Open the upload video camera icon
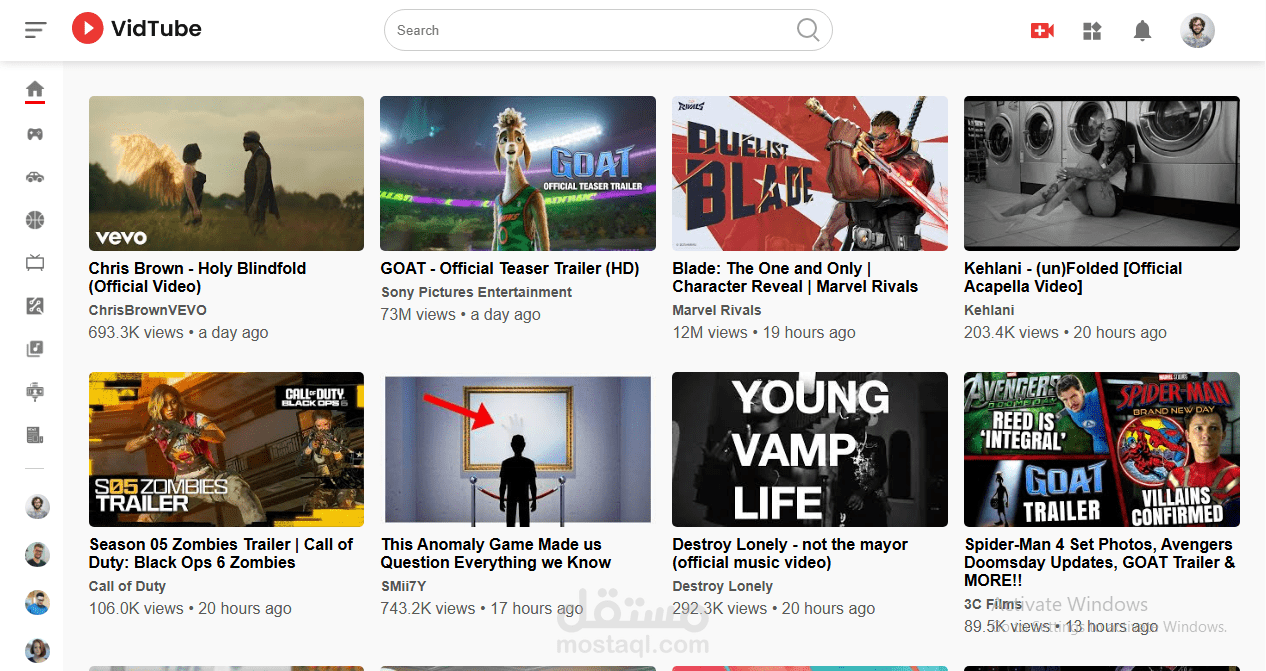The image size is (1266, 671). click(x=1042, y=31)
